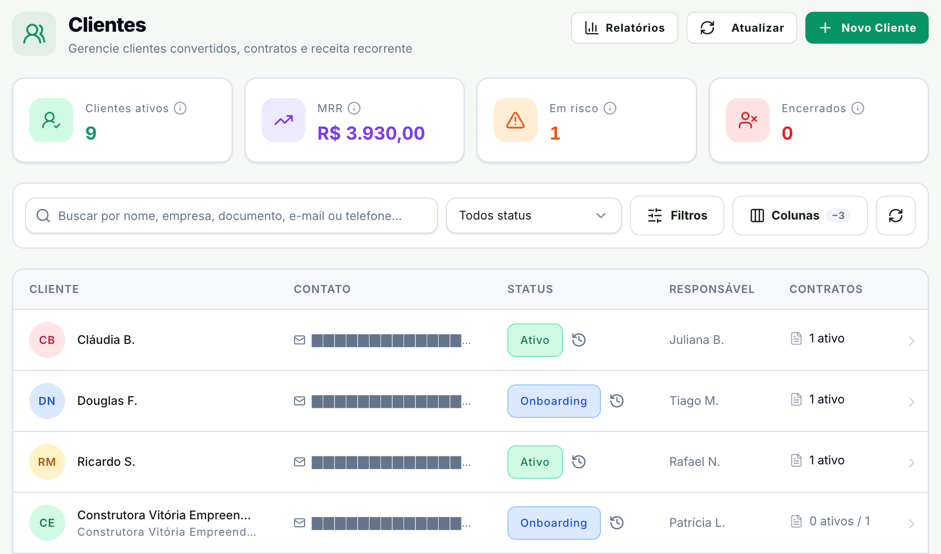Open the Todos status dropdown
Screen dimensions: 941x554
534,215
